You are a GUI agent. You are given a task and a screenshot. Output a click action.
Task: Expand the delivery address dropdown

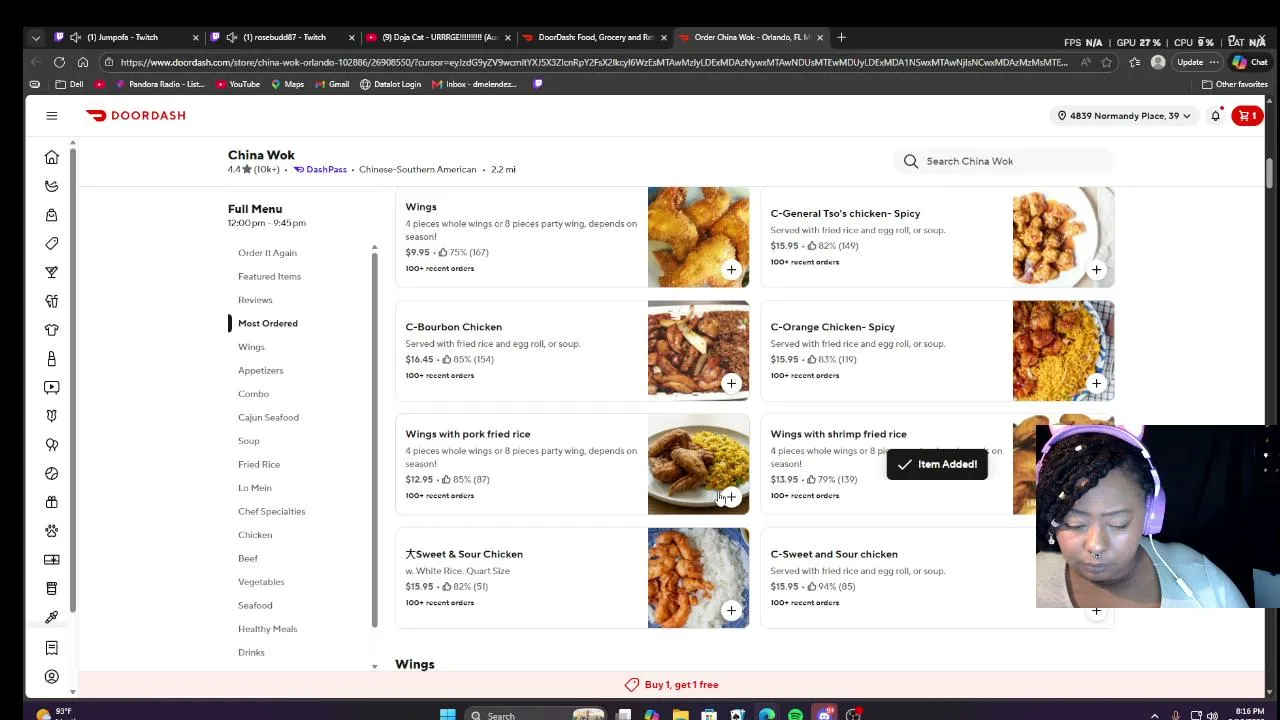coord(1123,116)
